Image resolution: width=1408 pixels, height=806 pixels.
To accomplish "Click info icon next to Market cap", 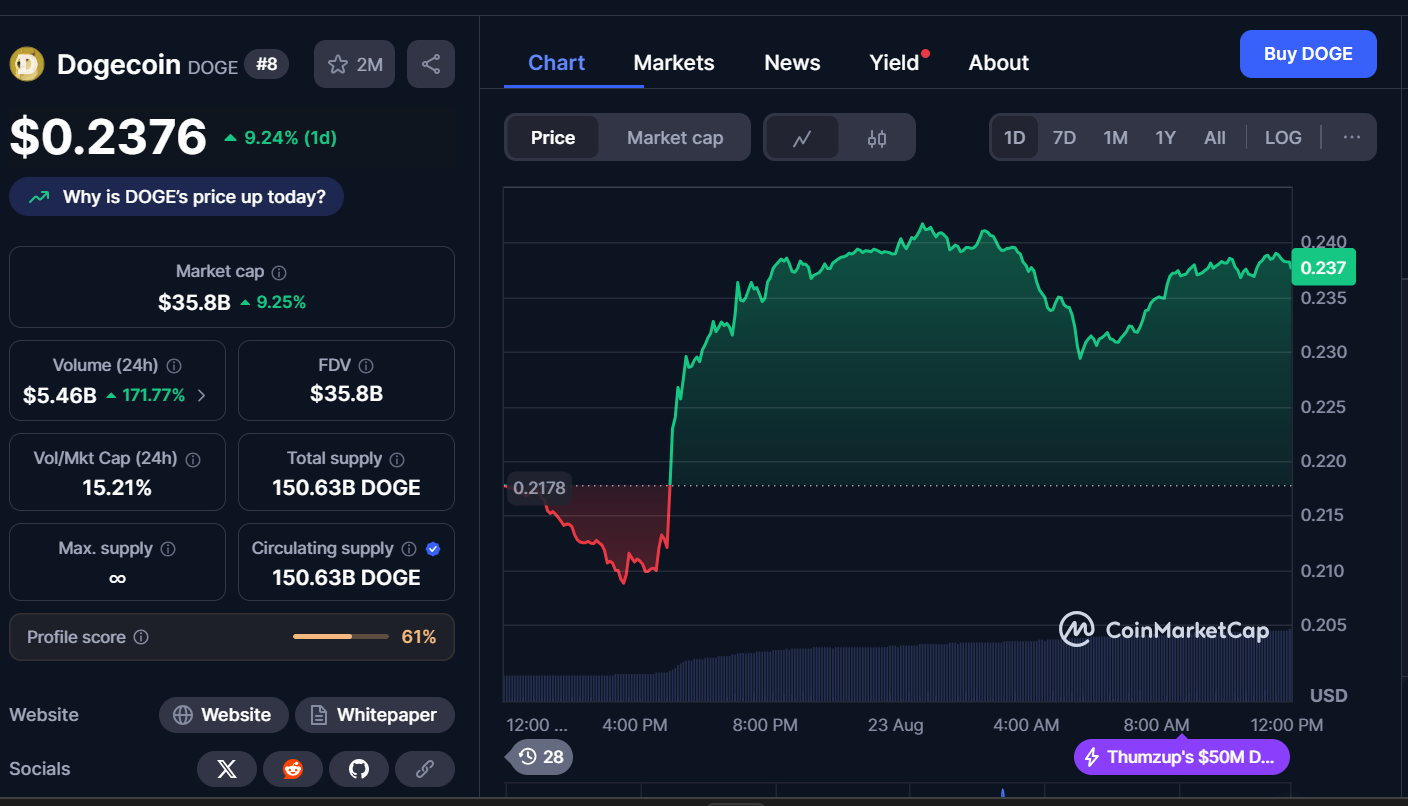I will click(x=279, y=272).
